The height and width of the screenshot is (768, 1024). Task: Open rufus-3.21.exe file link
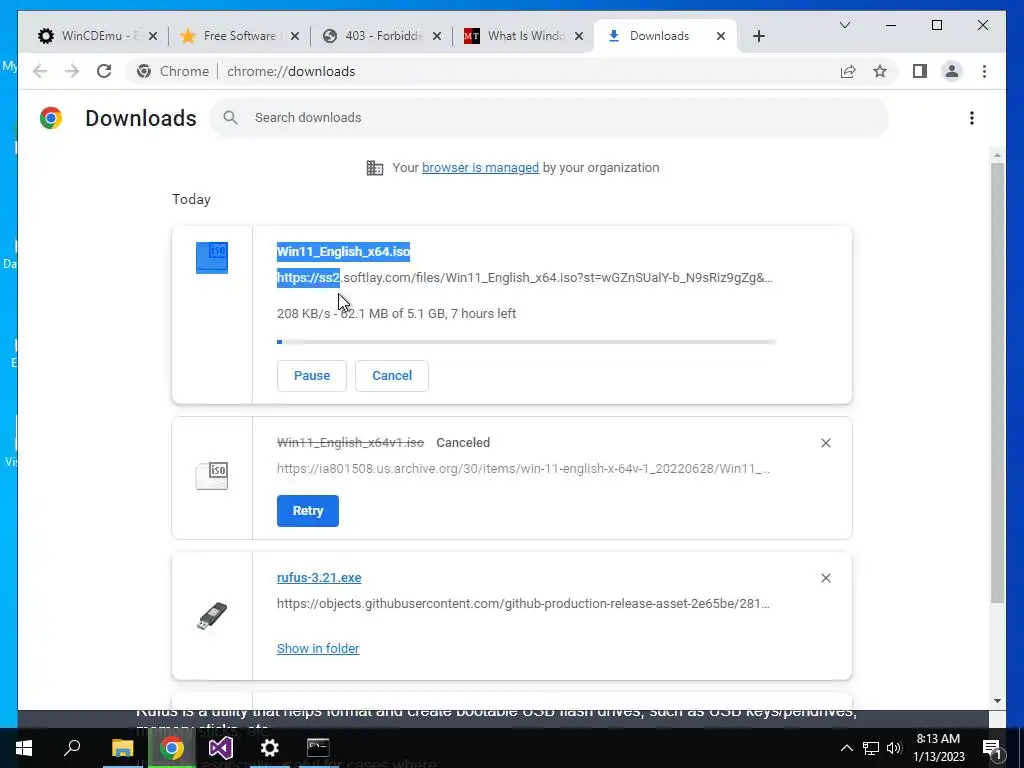[x=319, y=578]
